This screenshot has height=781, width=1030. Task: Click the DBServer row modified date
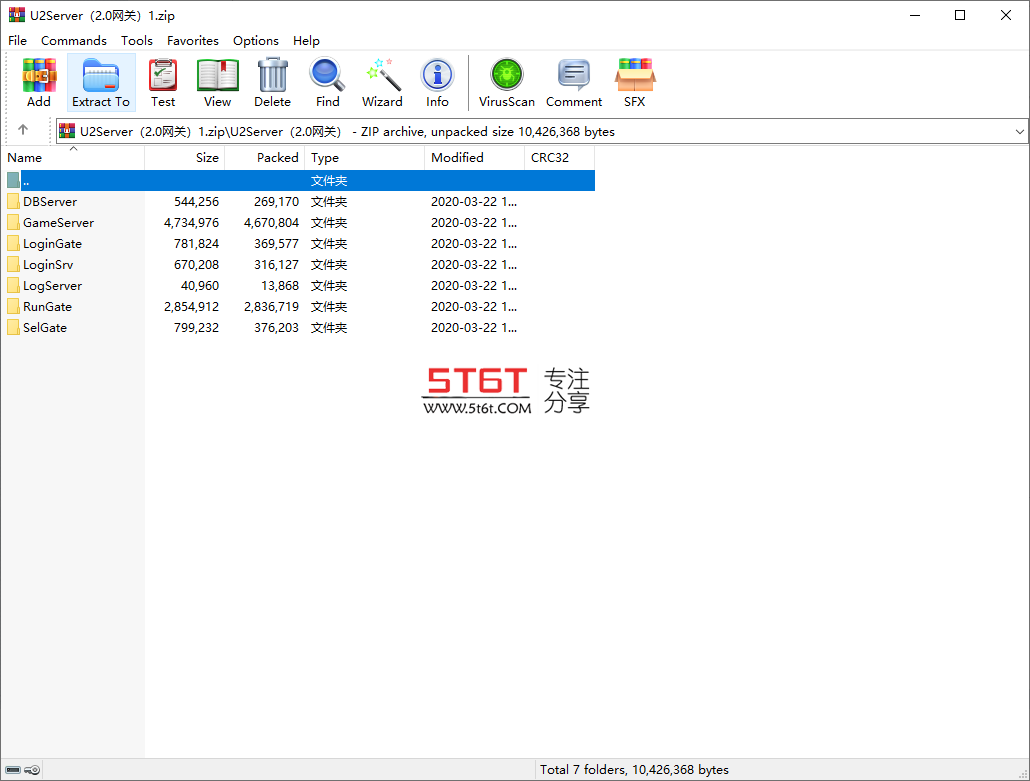click(474, 202)
